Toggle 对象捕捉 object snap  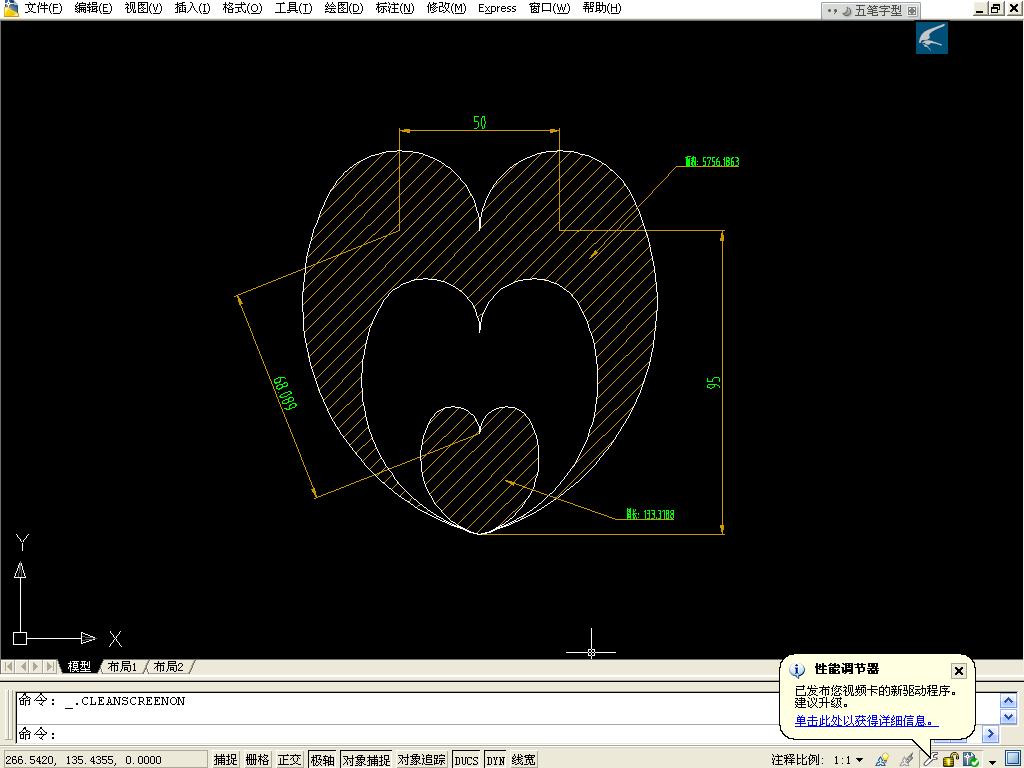(366, 760)
